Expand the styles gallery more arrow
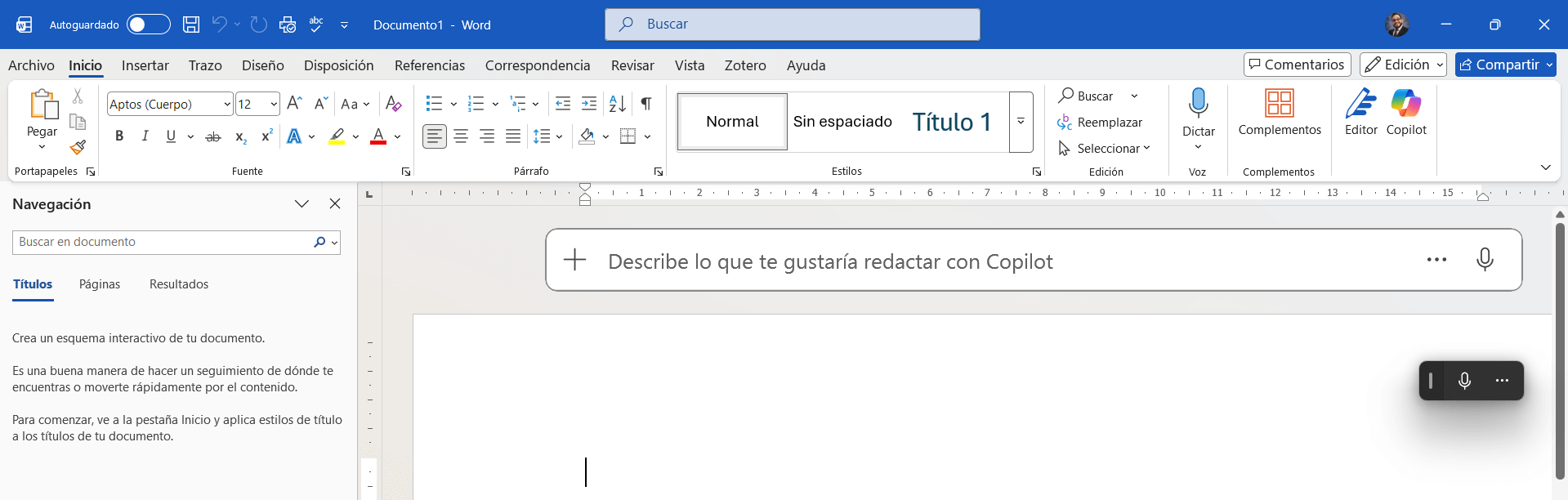 point(1021,121)
